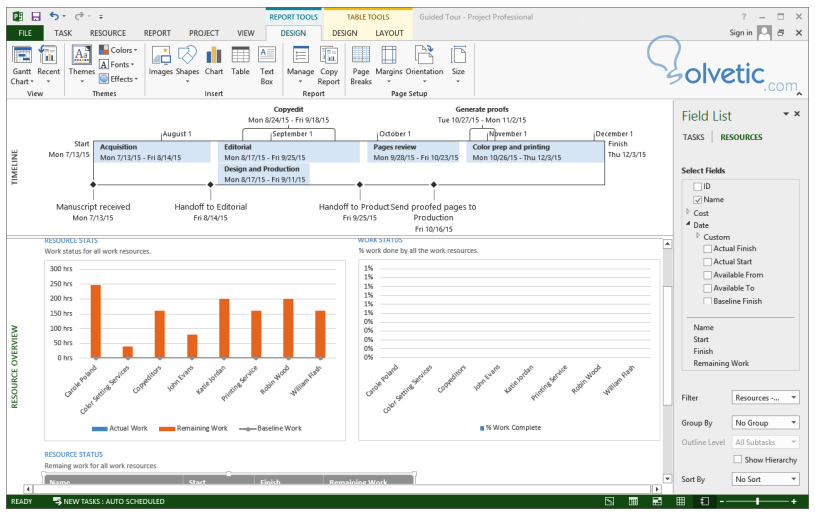The height and width of the screenshot is (513, 815).
Task: Click the Sign in link
Action: (x=740, y=33)
